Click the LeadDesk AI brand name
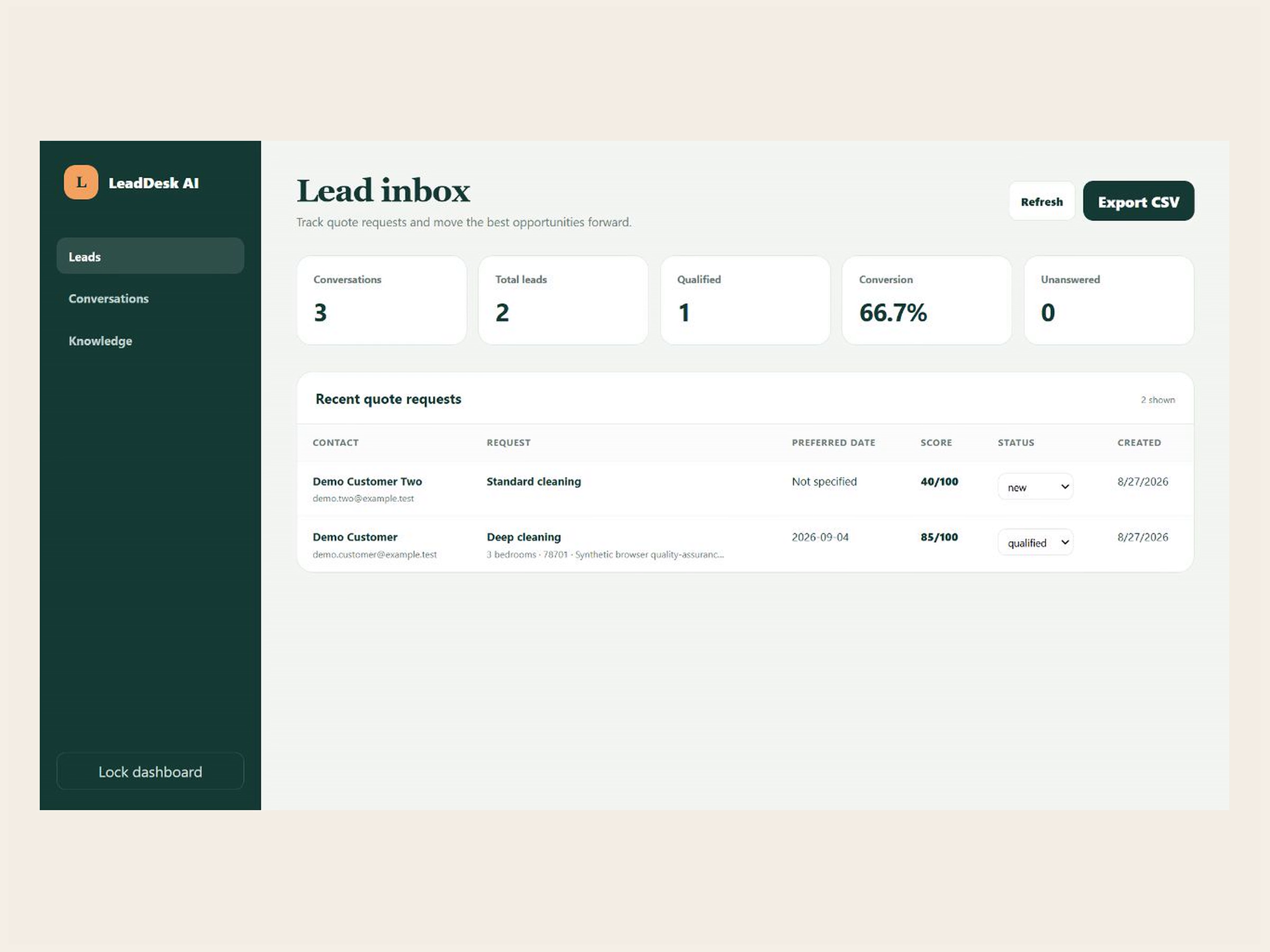The width and height of the screenshot is (1270, 952). (x=154, y=183)
